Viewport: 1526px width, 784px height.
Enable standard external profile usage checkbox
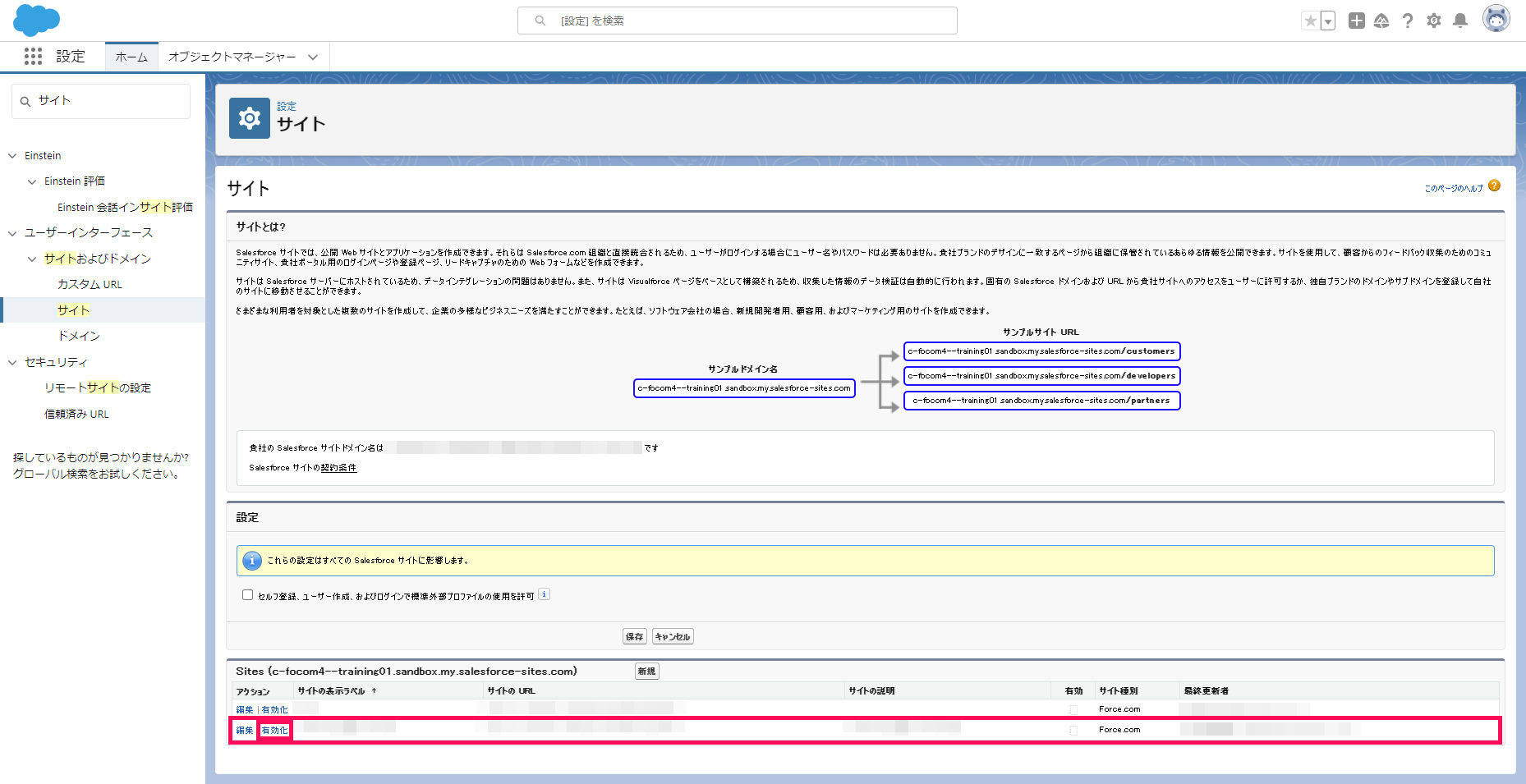point(247,595)
